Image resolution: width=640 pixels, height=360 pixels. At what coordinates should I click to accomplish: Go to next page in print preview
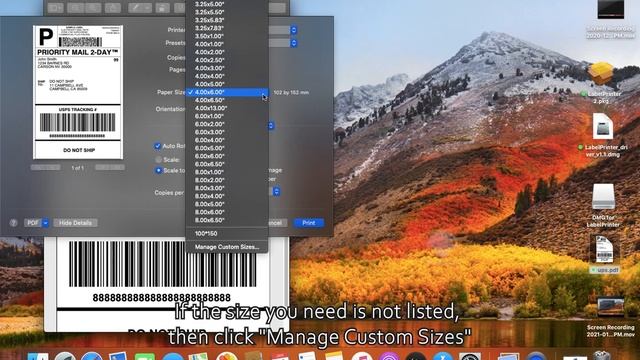click(x=110, y=167)
